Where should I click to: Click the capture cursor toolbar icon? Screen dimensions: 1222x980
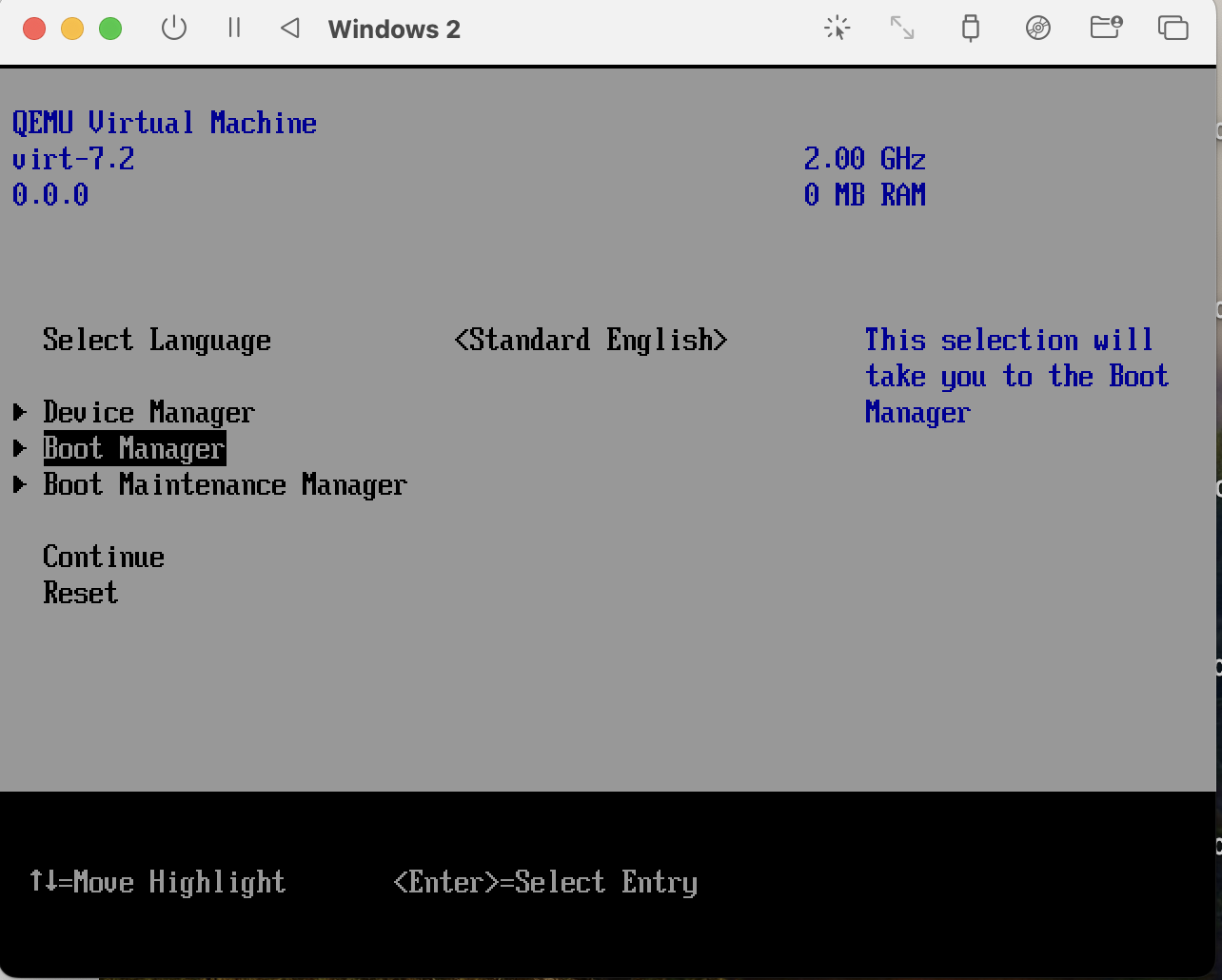pyautogui.click(x=838, y=29)
